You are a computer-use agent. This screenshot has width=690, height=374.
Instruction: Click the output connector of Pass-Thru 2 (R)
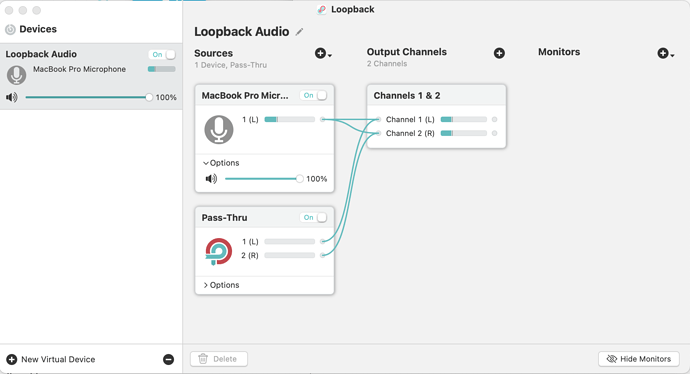pos(323,255)
